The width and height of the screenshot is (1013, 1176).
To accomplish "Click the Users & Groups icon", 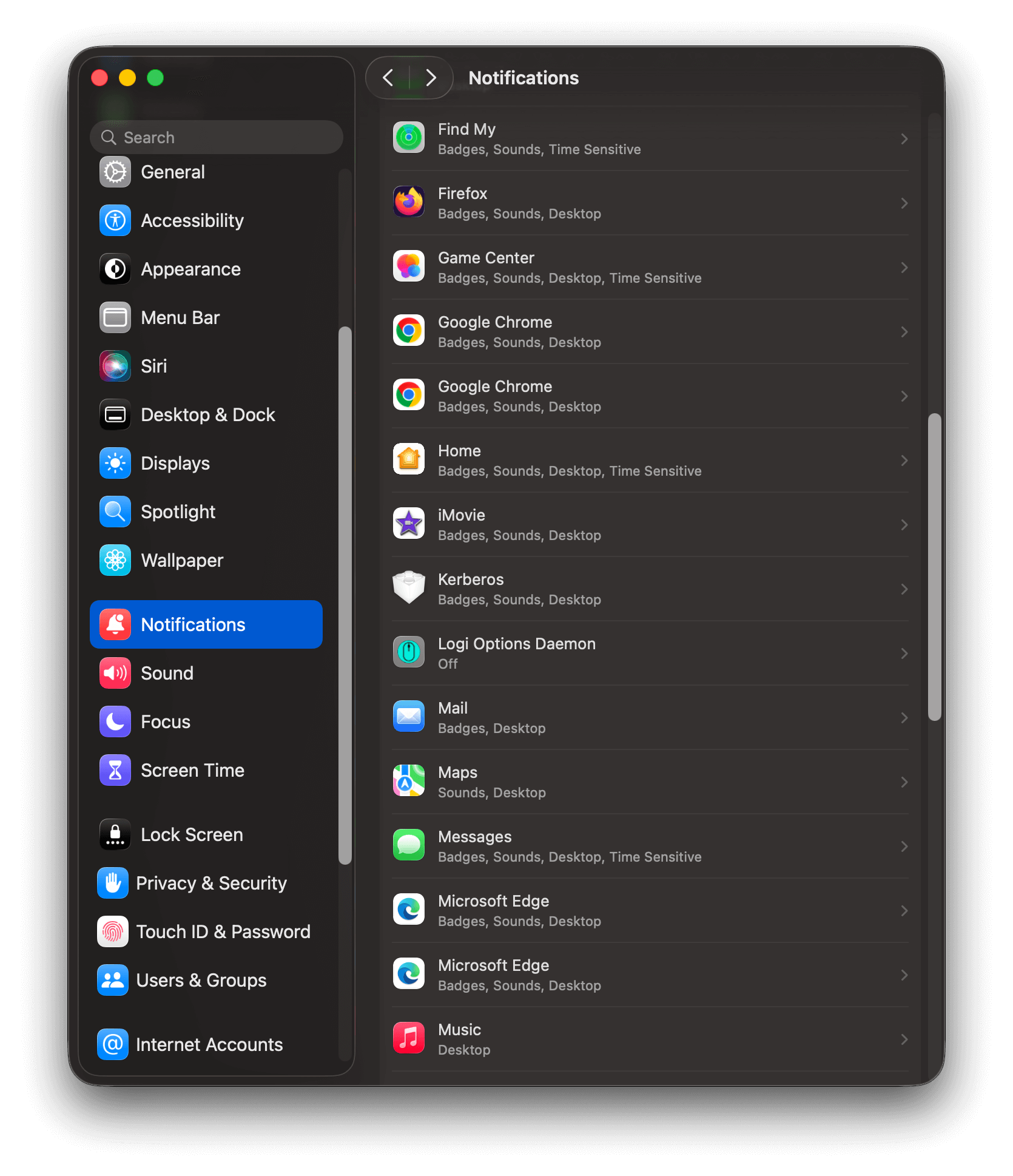I will coord(112,981).
